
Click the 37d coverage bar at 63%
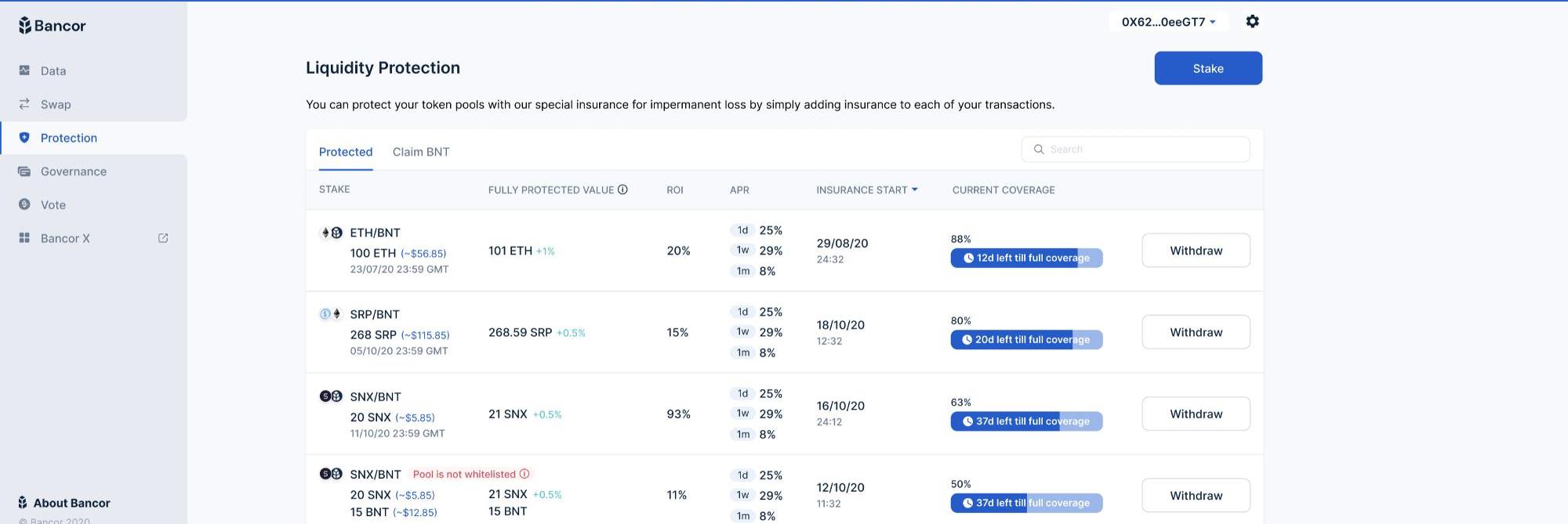point(1026,421)
